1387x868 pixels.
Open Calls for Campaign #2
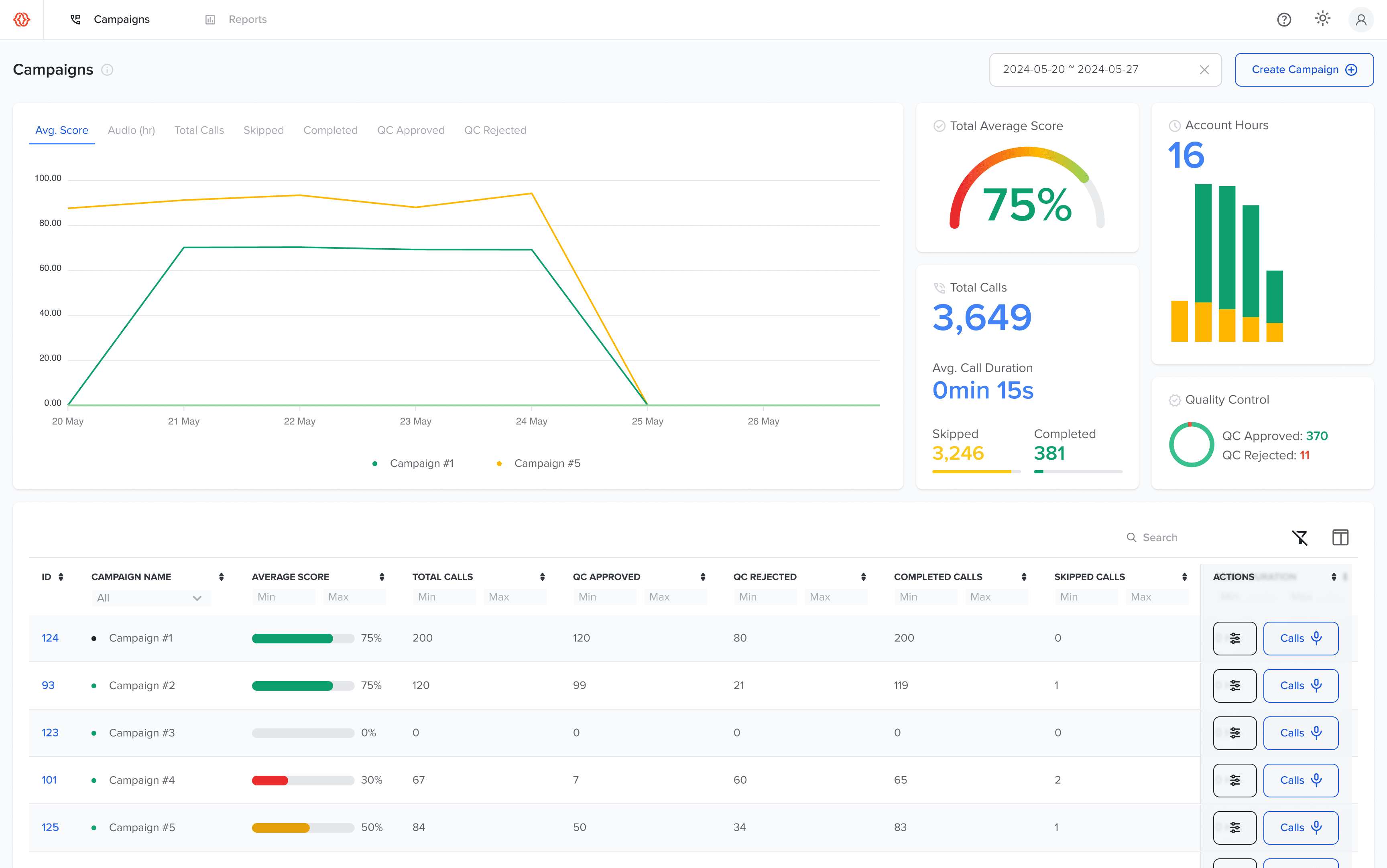(1300, 685)
